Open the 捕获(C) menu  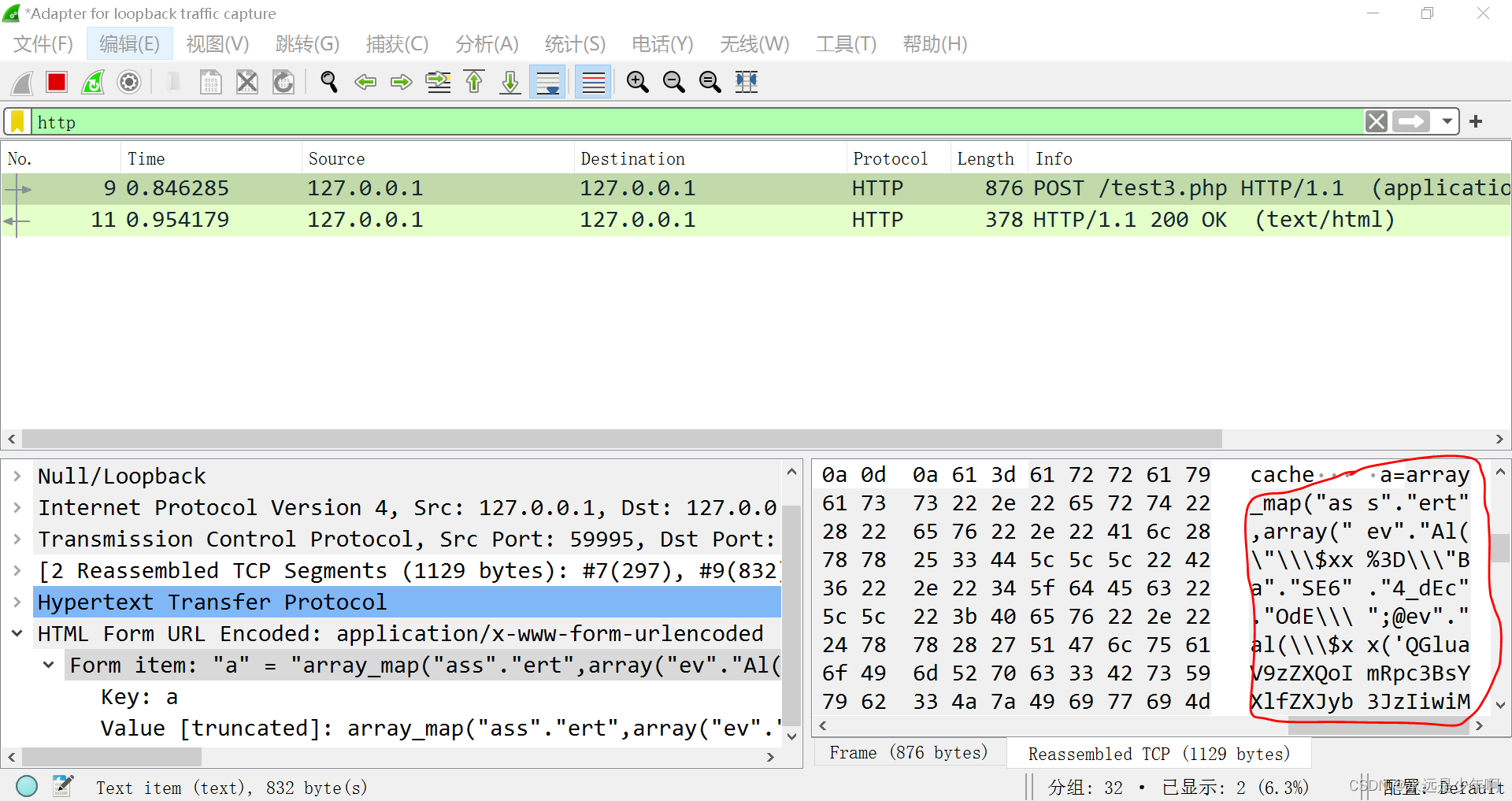397,44
